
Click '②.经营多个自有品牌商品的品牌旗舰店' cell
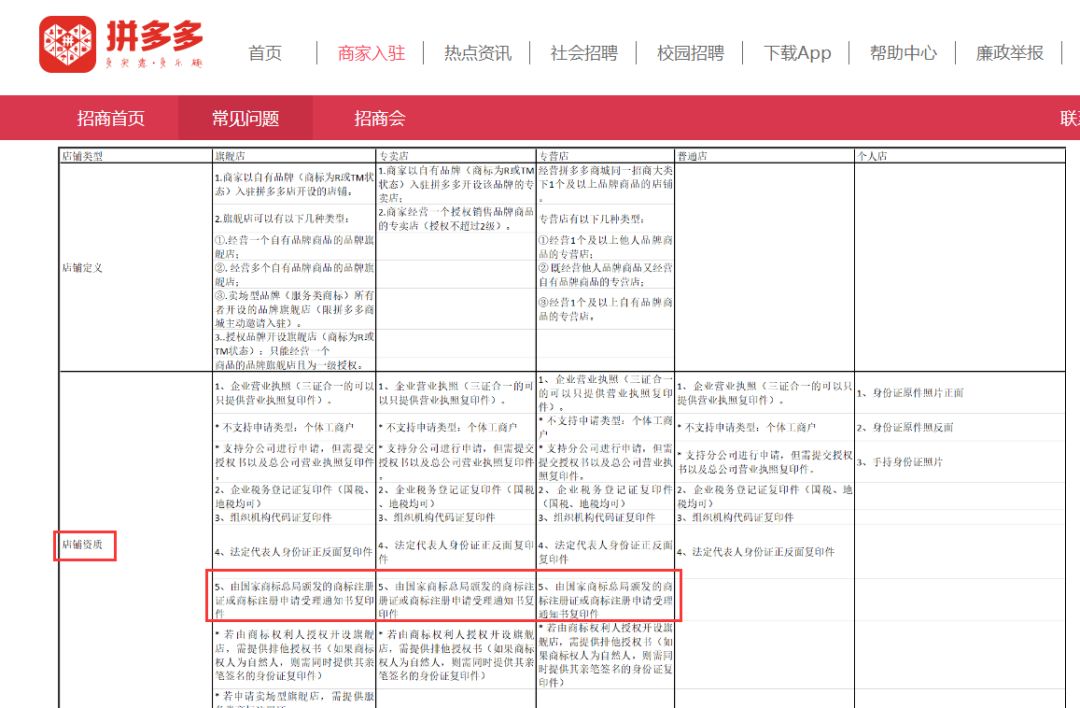(294, 274)
